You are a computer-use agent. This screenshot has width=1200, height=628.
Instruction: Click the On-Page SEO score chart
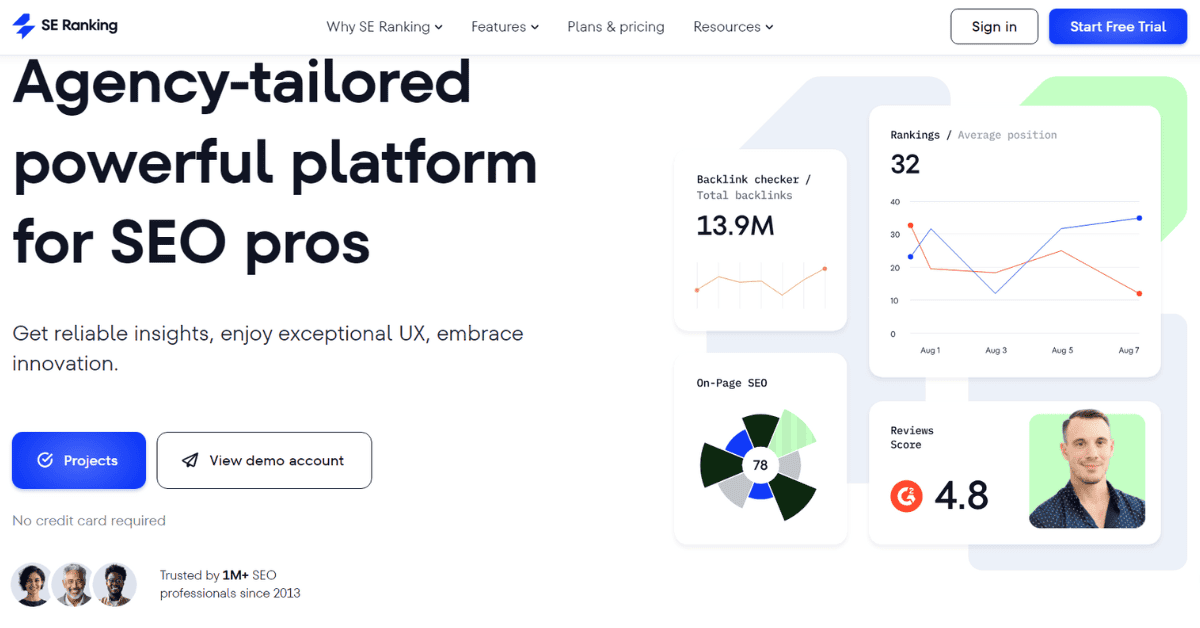[x=759, y=465]
